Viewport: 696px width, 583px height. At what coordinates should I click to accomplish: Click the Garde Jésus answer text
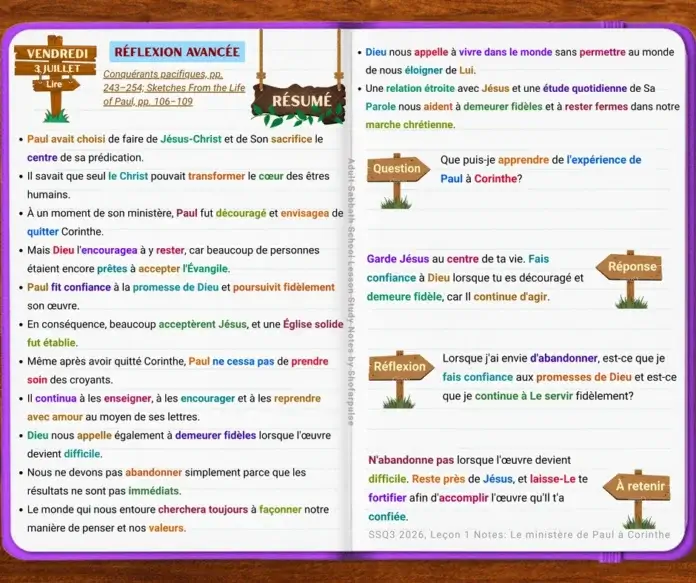(x=475, y=278)
